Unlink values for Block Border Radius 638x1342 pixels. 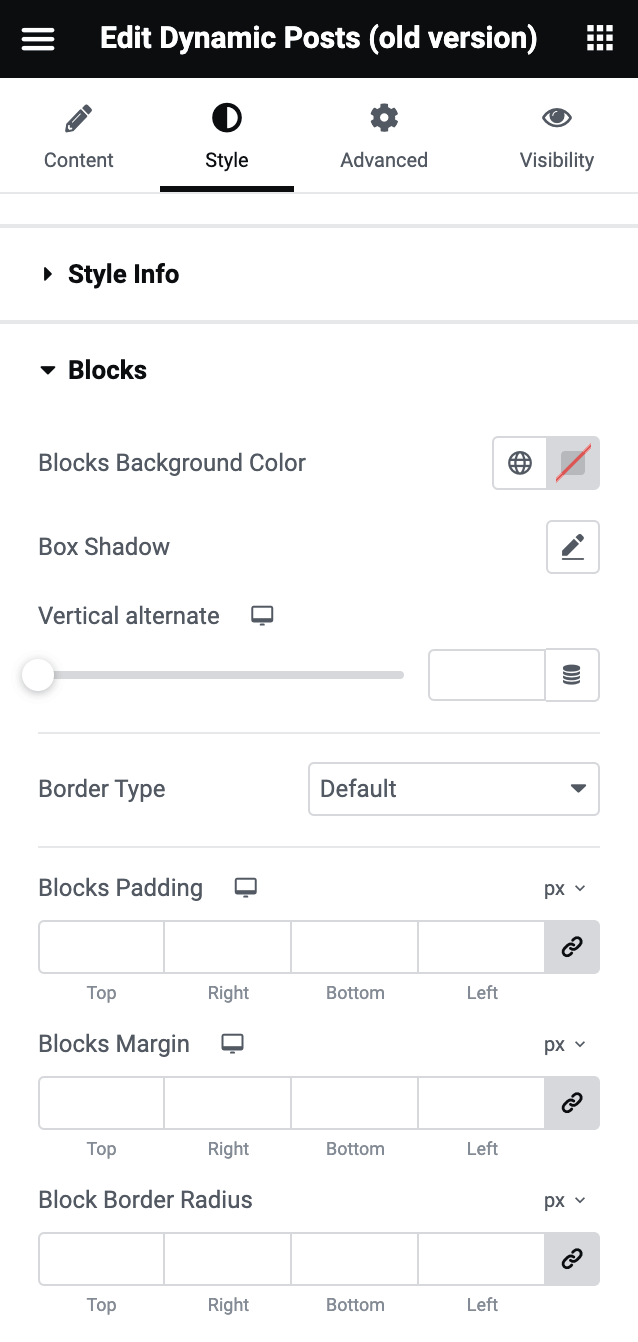572,1258
